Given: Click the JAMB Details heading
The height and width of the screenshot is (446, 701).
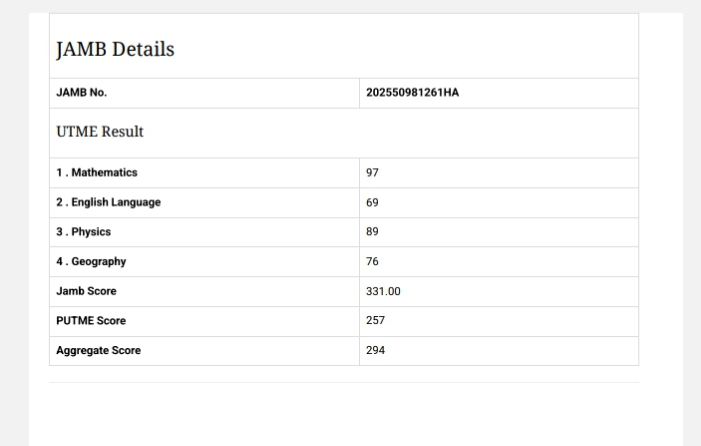Looking at the screenshot, I should [115, 49].
